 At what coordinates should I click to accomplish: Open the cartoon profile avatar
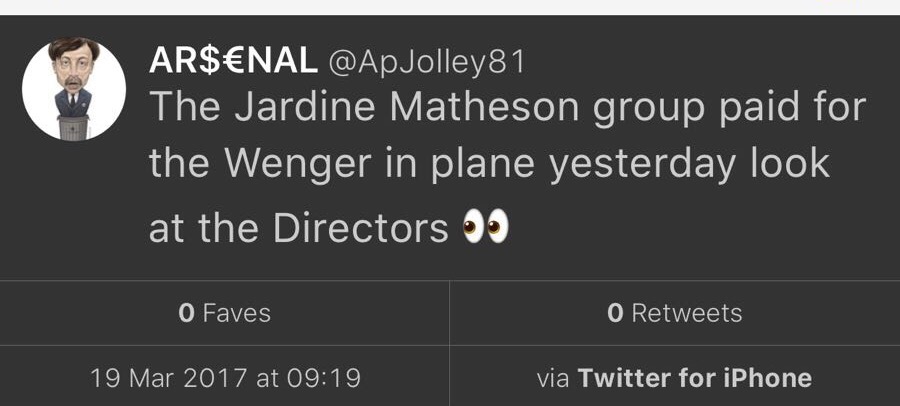(73, 90)
